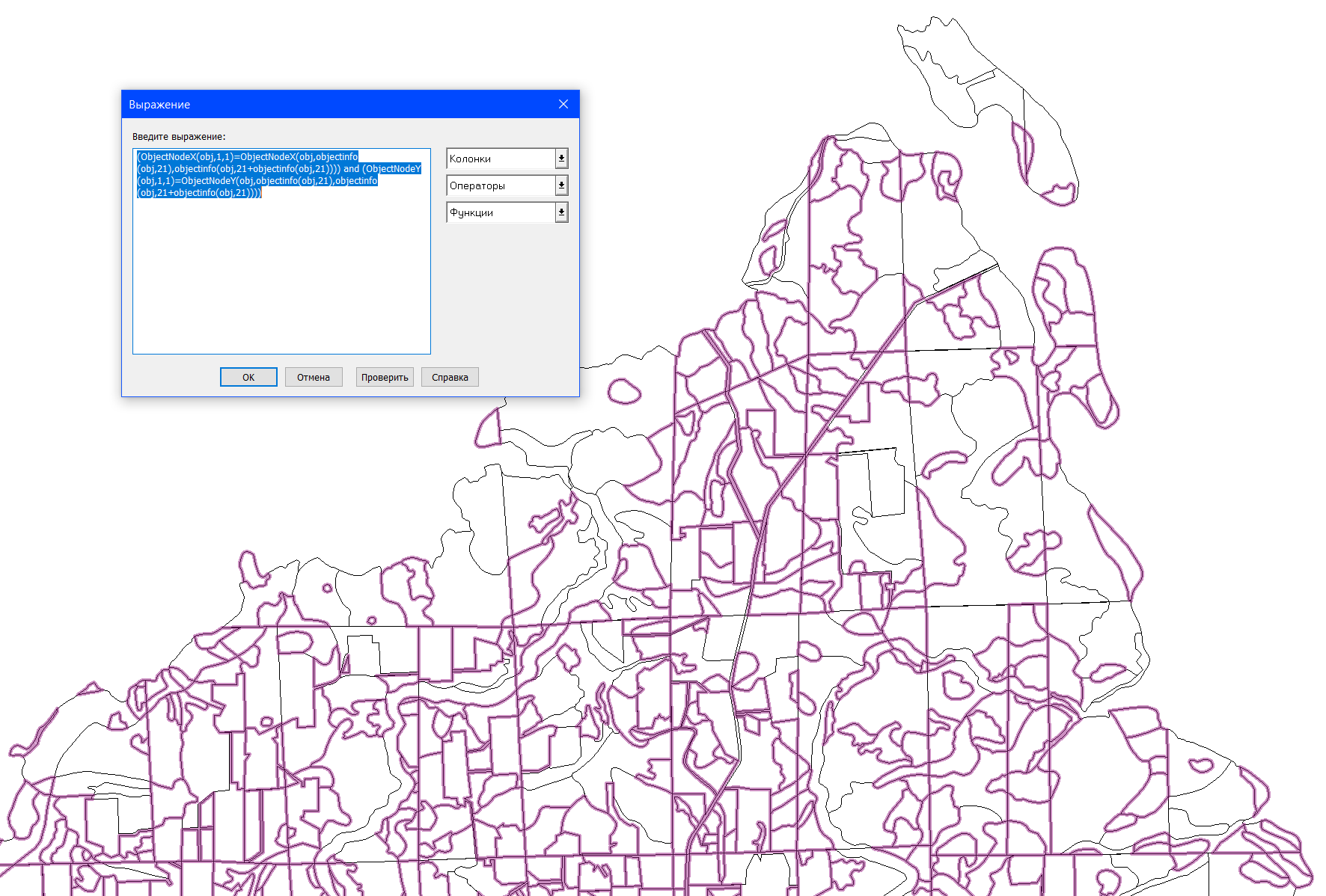Viewport: 1326px width, 896px height.
Task: Click inside the expression text area
Action: point(281,251)
